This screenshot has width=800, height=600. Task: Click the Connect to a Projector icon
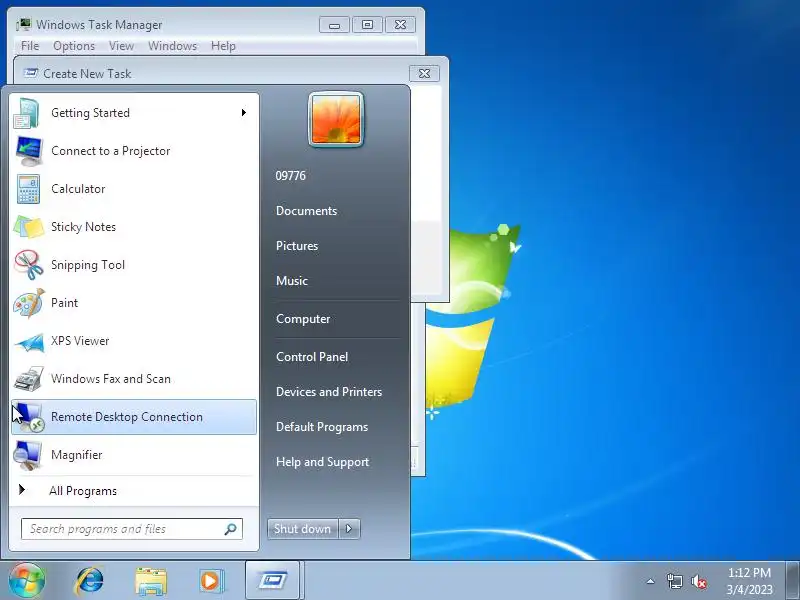coord(29,151)
